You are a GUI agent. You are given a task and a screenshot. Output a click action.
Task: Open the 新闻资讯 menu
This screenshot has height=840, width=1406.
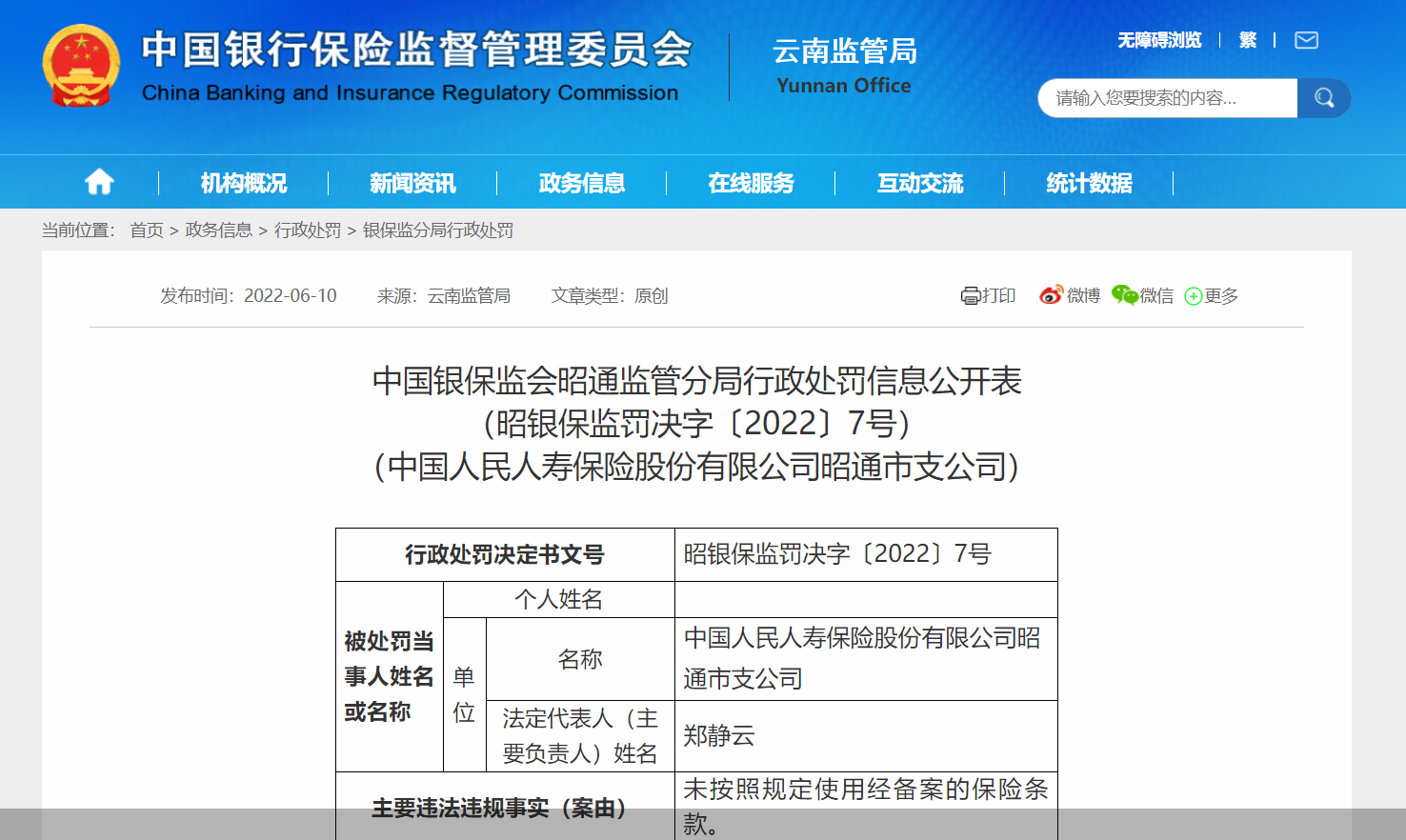[x=411, y=182]
